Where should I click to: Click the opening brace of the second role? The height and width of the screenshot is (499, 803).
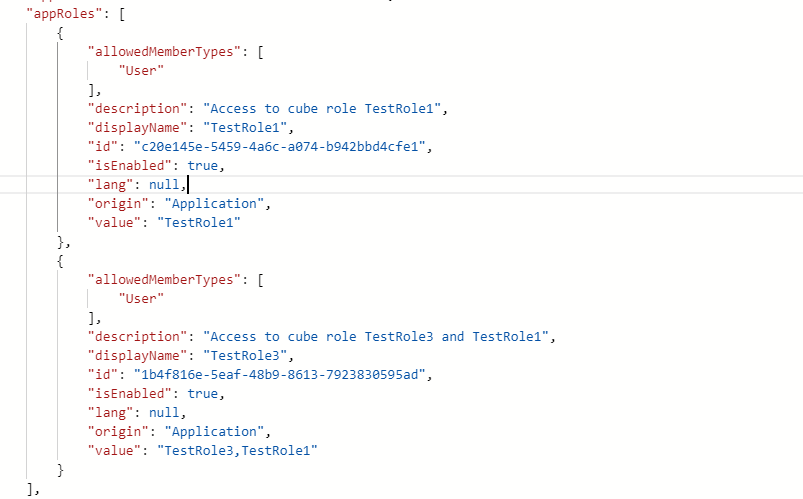61,260
